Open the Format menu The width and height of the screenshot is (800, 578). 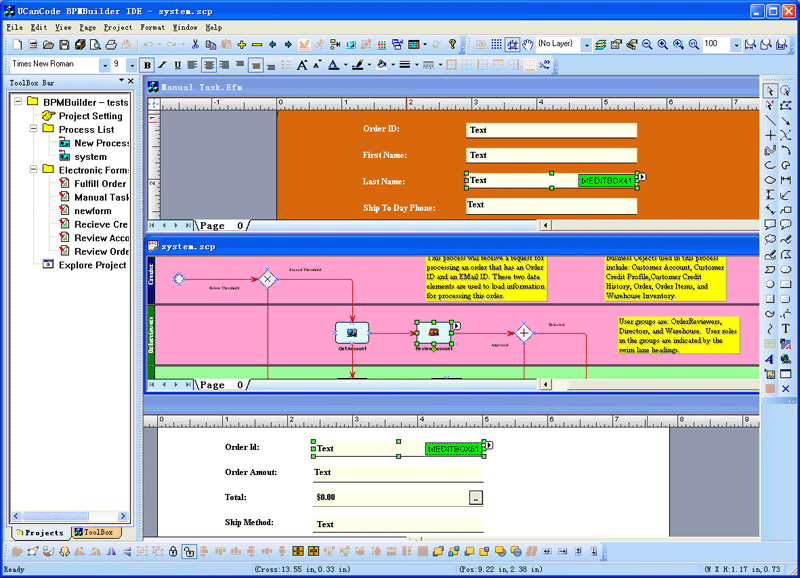[152, 27]
